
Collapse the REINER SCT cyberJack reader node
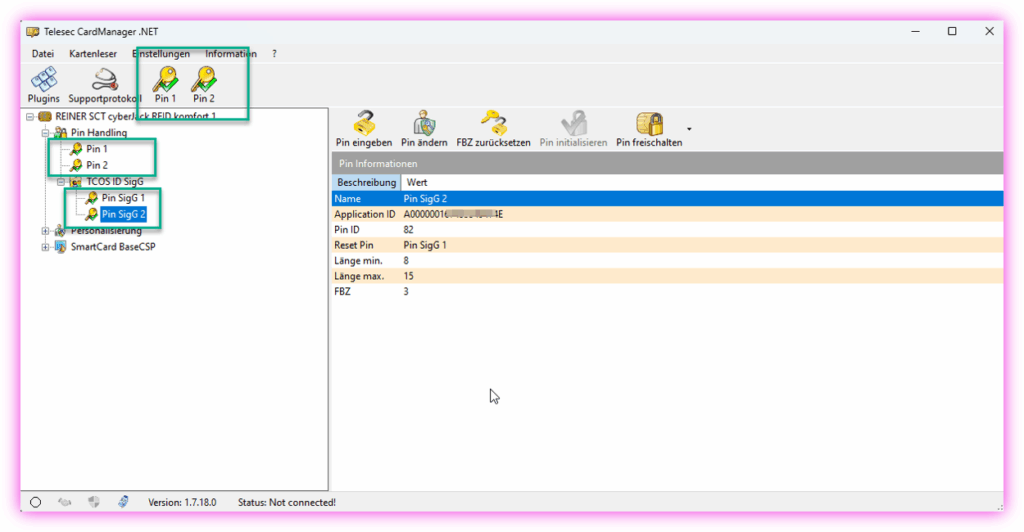click(30, 117)
